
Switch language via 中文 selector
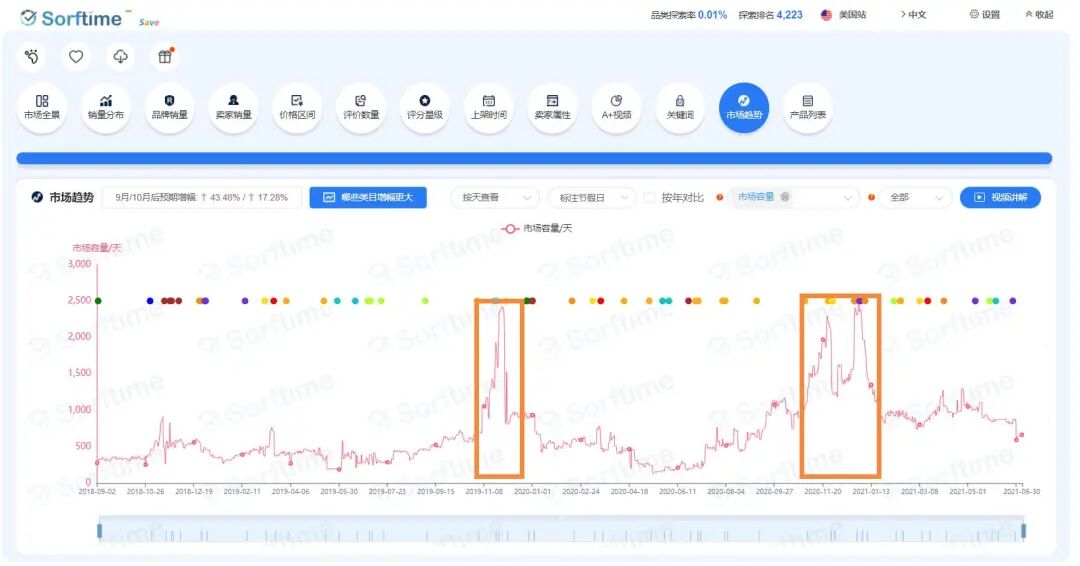tap(913, 14)
